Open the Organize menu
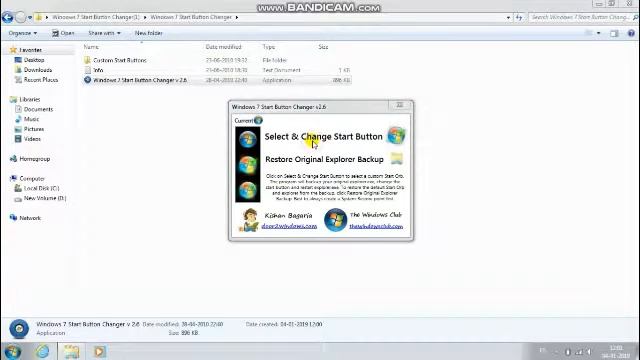This screenshot has width=640, height=360. click(x=22, y=33)
